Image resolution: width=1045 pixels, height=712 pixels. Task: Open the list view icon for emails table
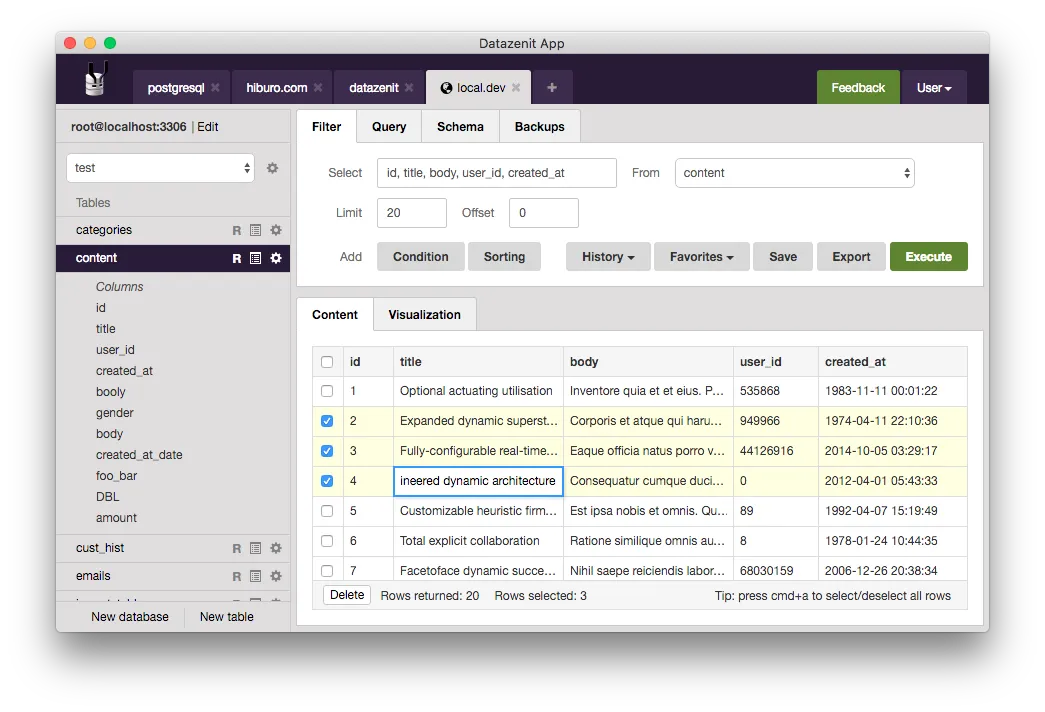point(253,576)
